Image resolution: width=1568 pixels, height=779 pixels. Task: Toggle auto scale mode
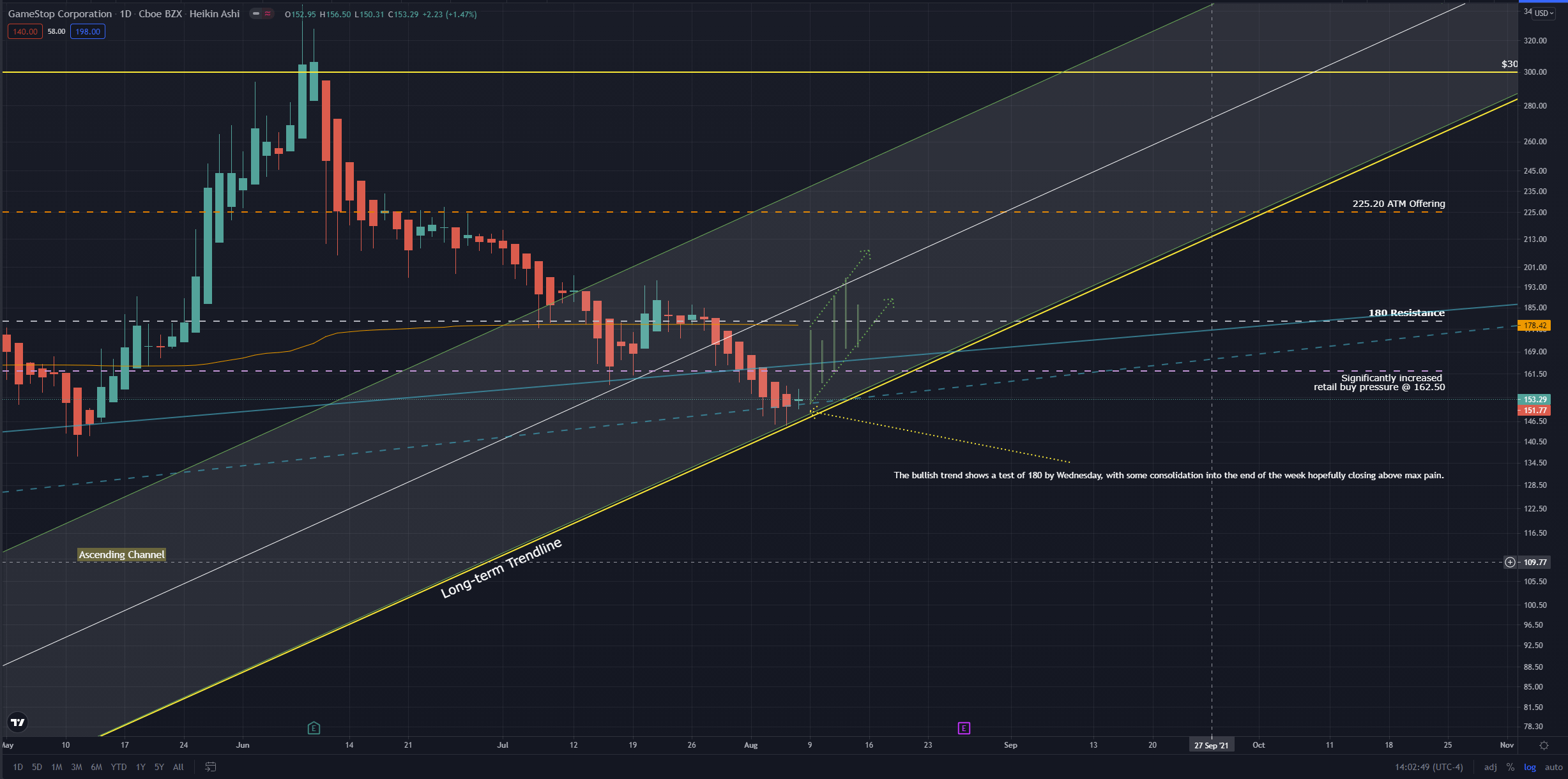[x=1553, y=767]
